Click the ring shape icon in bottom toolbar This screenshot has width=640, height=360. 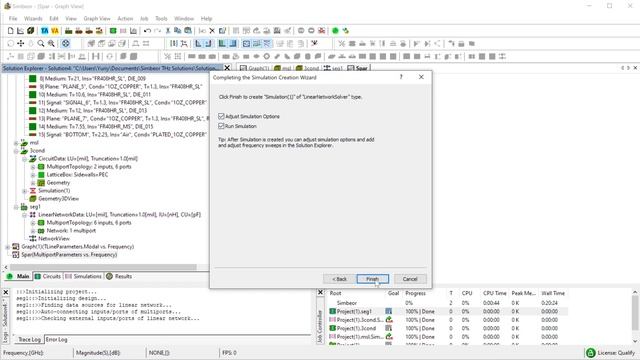tap(267, 56)
